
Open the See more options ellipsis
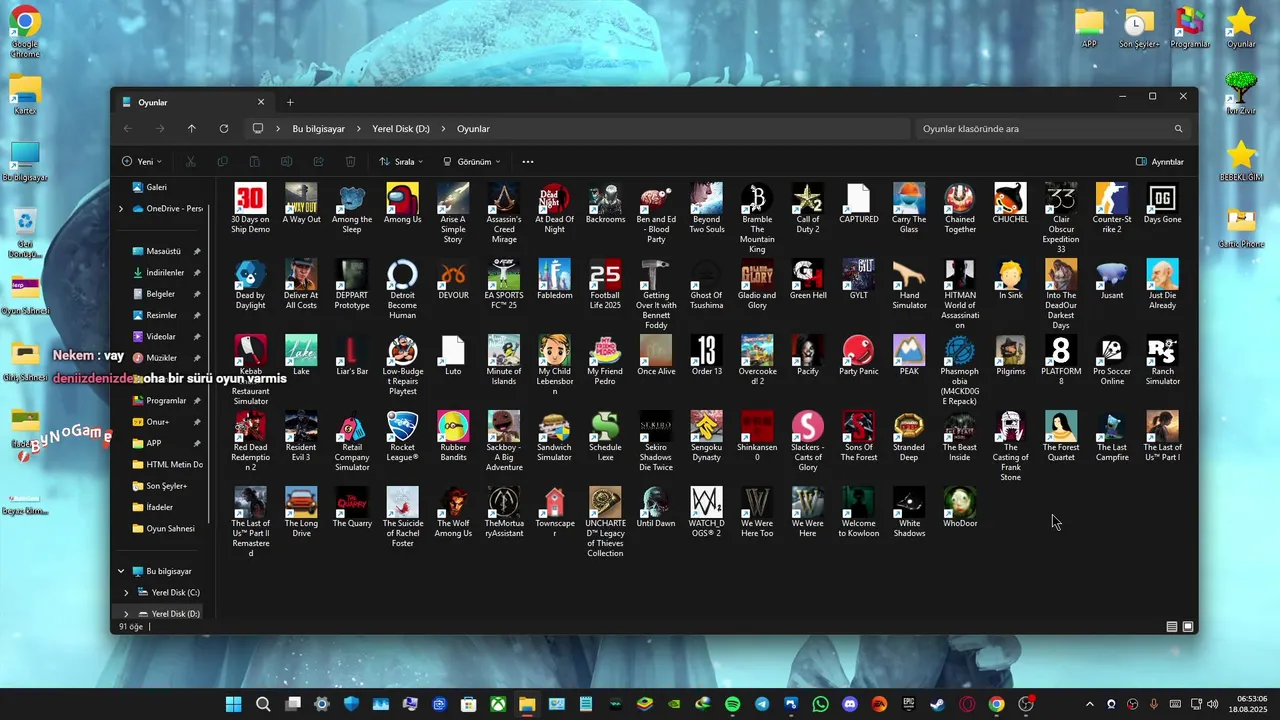pos(528,162)
